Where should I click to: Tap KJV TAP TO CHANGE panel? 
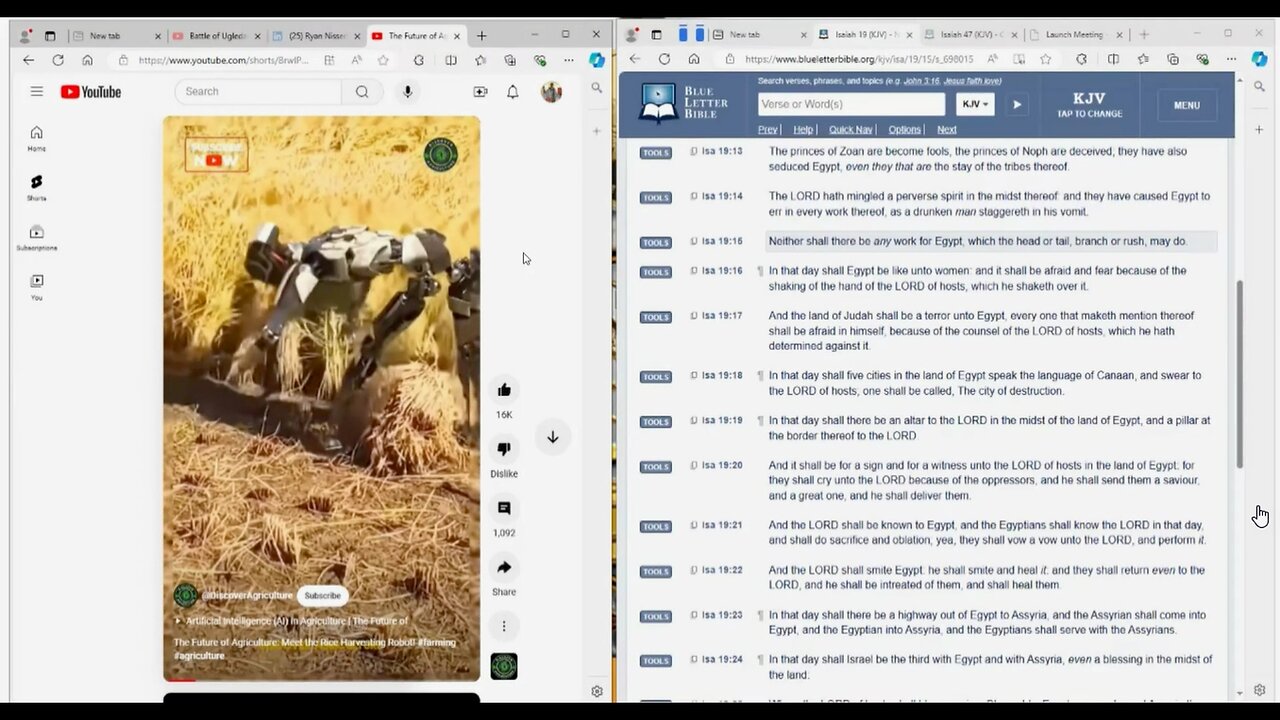(1089, 105)
